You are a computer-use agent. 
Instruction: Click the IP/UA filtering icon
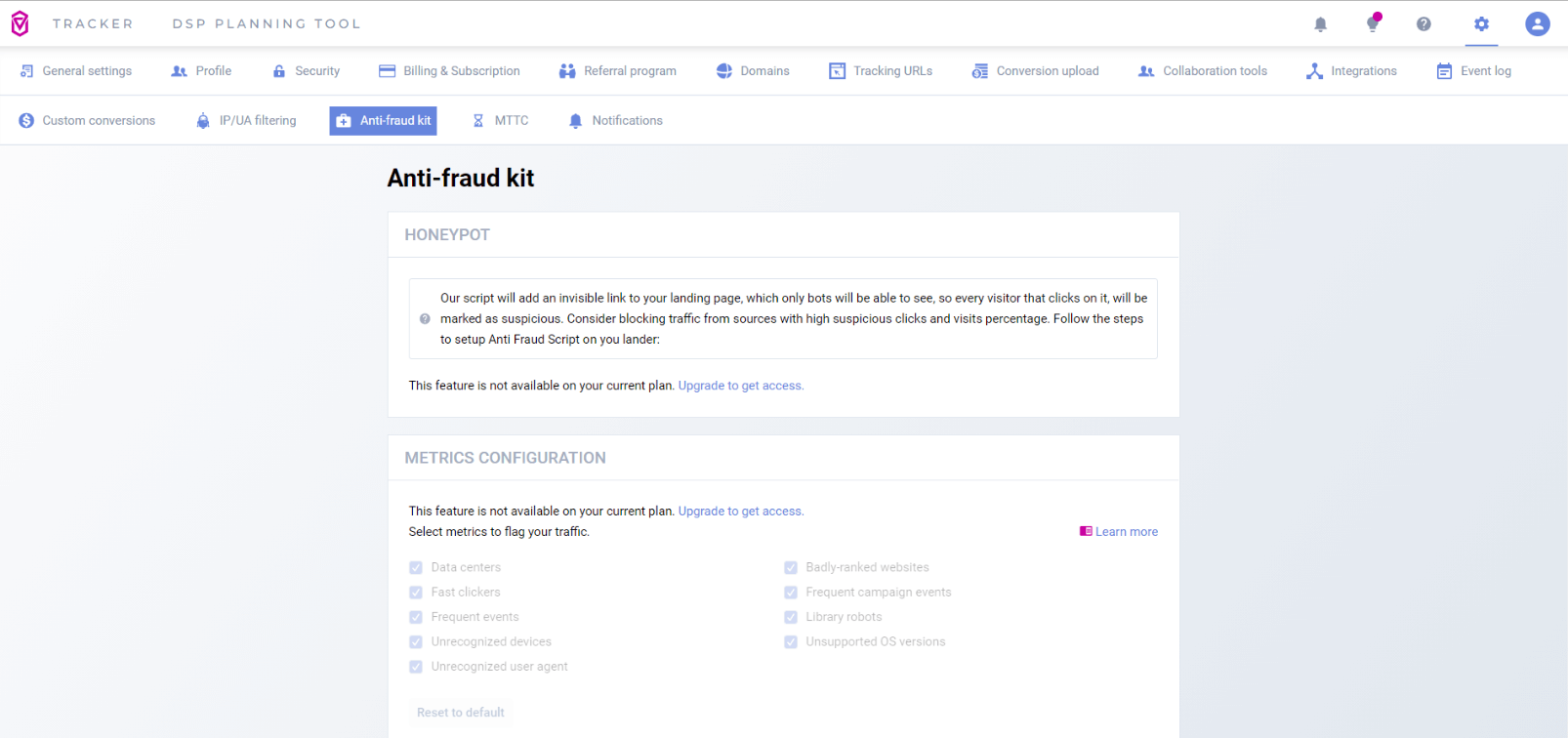tap(203, 121)
